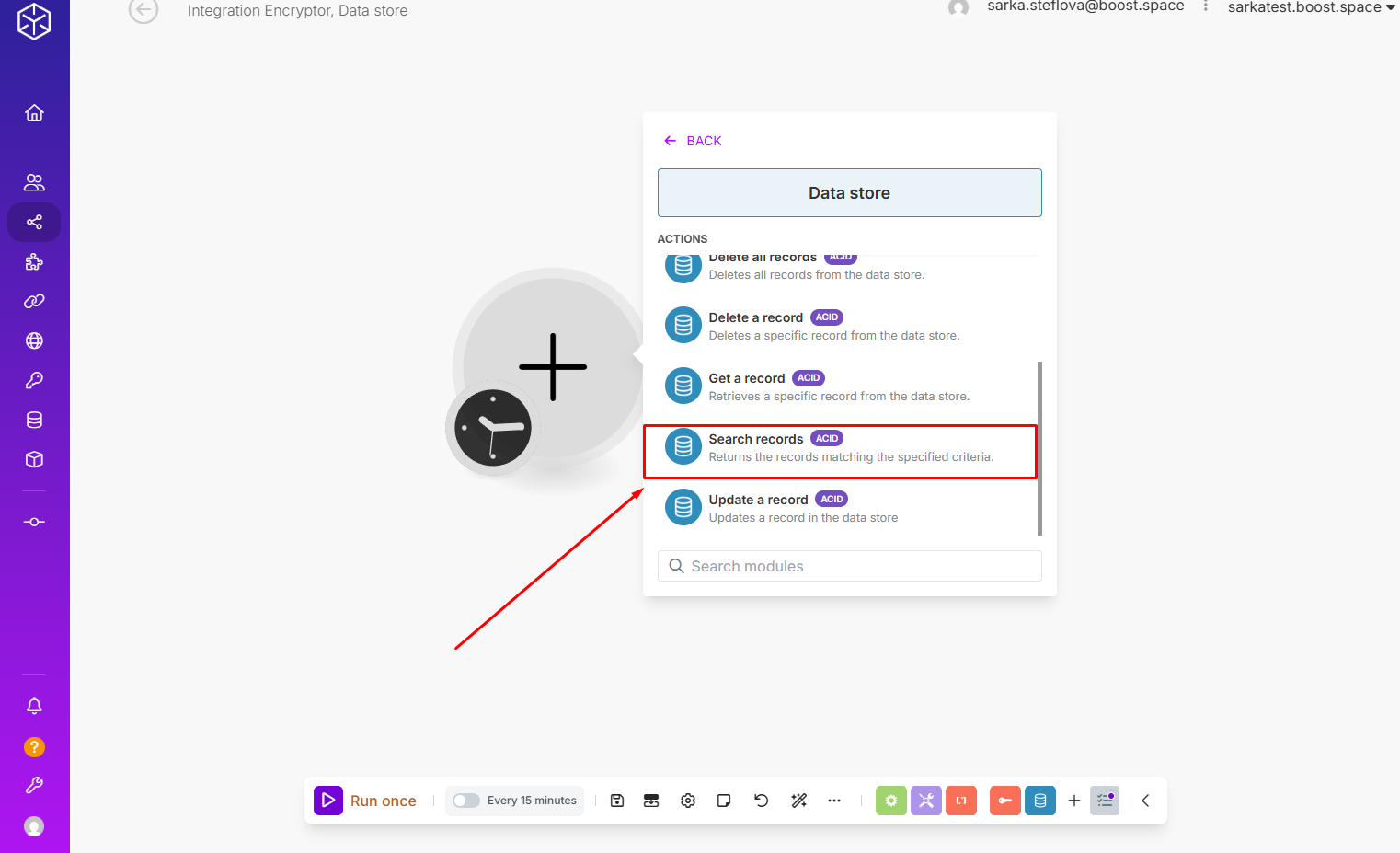
Task: Click the key icon in the sidebar
Action: [34, 380]
